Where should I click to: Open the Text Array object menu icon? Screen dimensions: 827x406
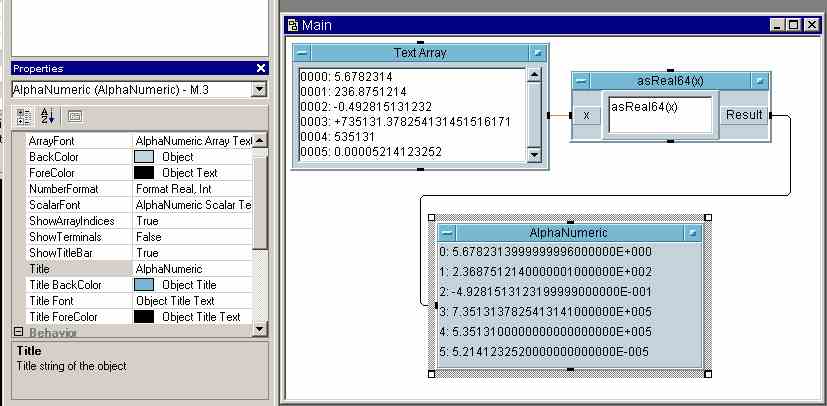(303, 53)
